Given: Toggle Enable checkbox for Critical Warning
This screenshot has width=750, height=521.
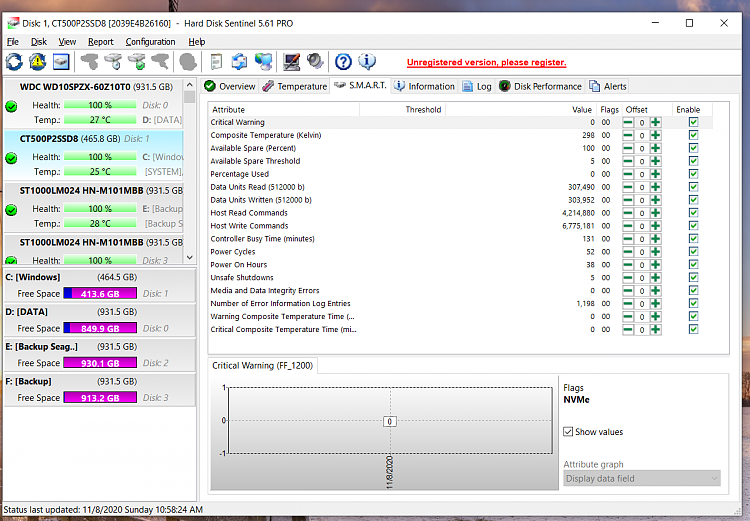Looking at the screenshot, I should (x=693, y=122).
